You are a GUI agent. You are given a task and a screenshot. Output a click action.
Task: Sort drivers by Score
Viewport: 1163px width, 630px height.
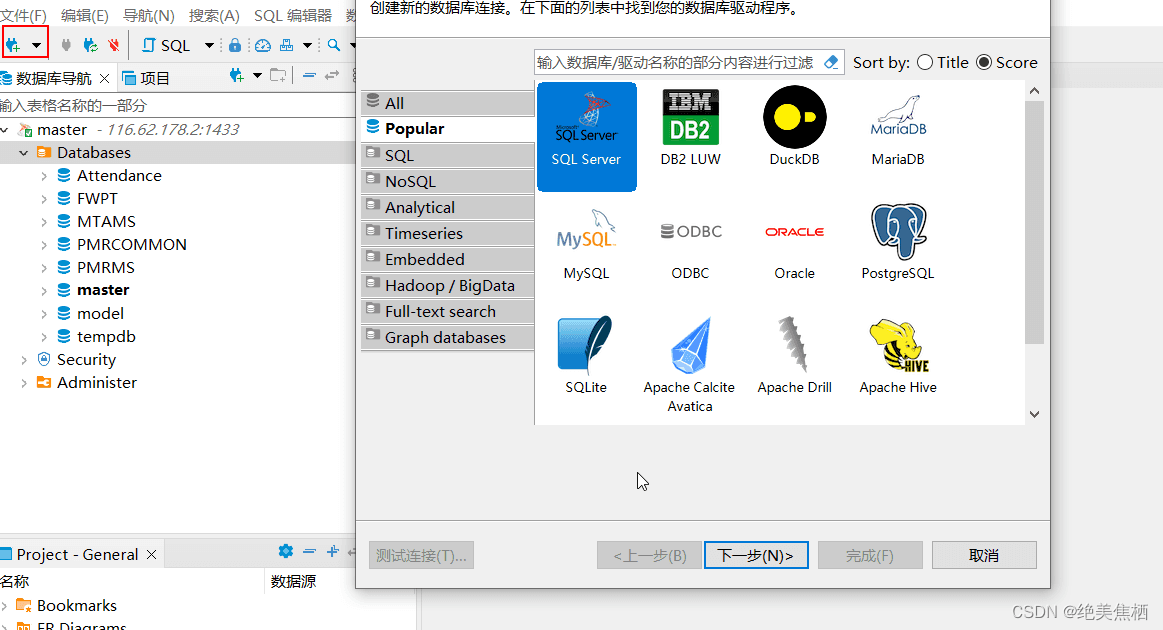[1006, 62]
